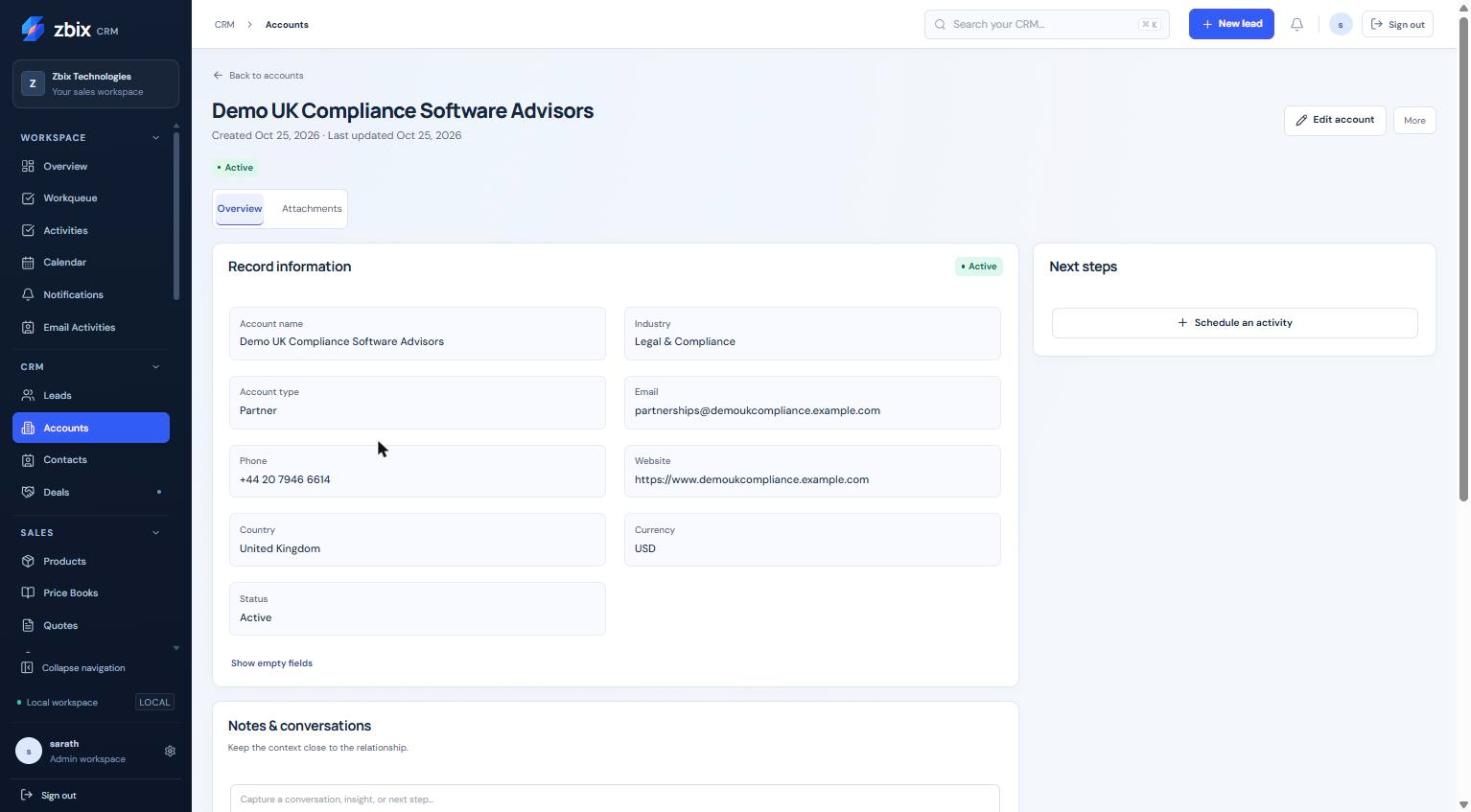Open Email Activities
Viewport: 1471px width, 812px height.
[91, 327]
